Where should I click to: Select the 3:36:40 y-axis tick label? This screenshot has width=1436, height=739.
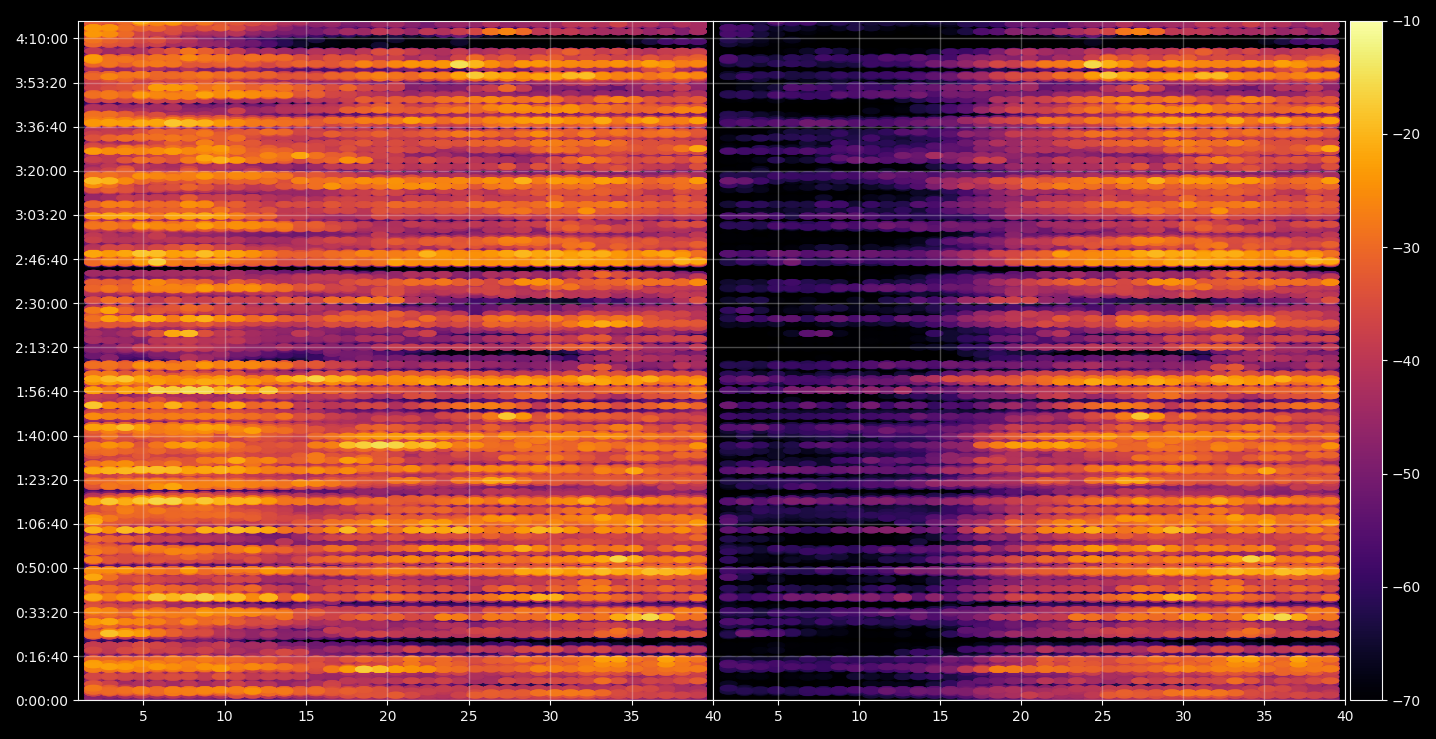tap(42, 127)
